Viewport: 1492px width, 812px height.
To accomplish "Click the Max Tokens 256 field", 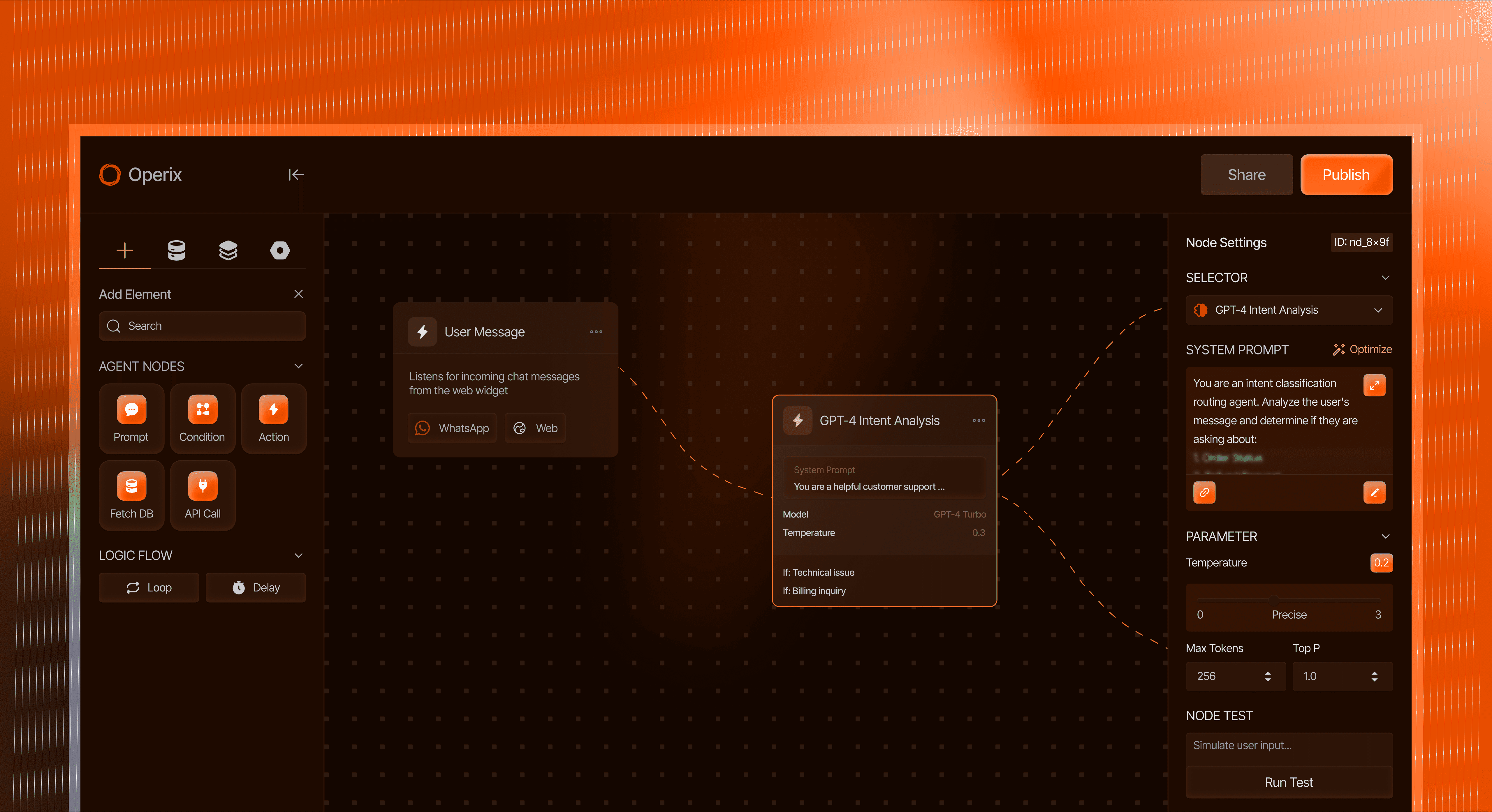I will (x=1236, y=677).
